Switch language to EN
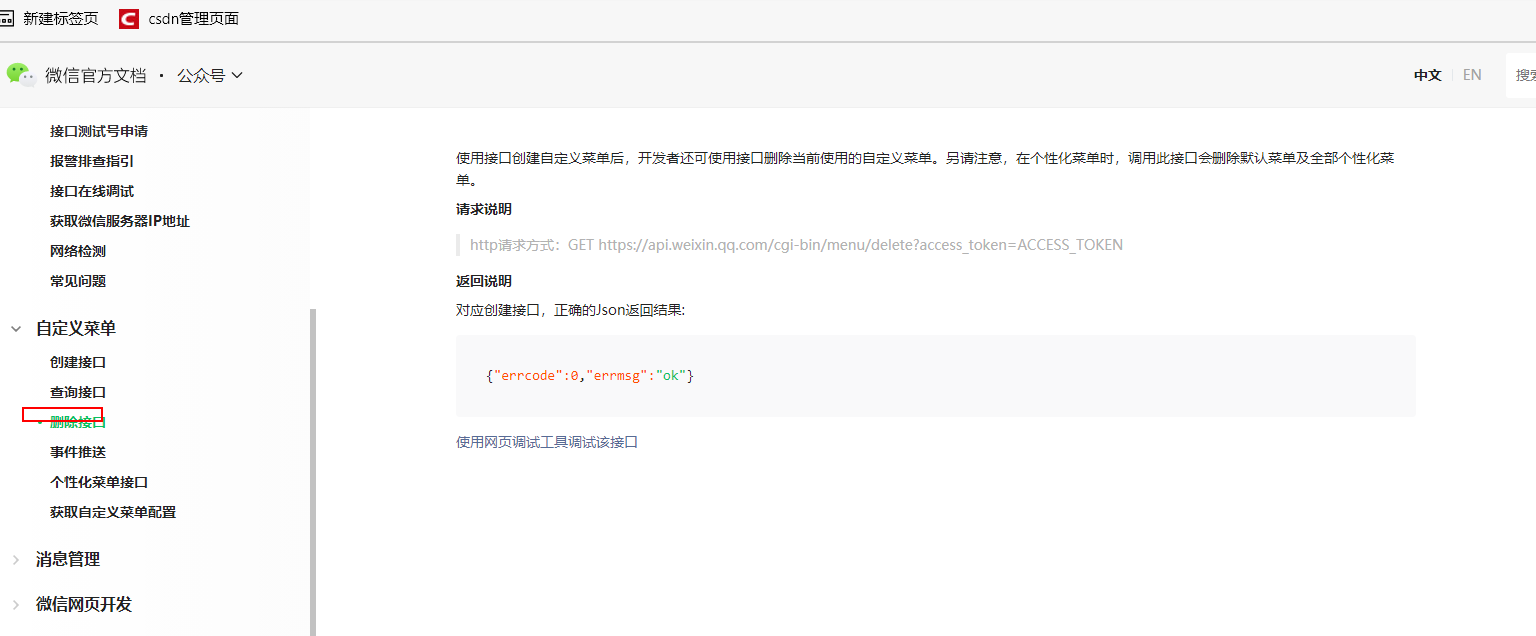Viewport: 1536px width, 636px height. point(1472,75)
